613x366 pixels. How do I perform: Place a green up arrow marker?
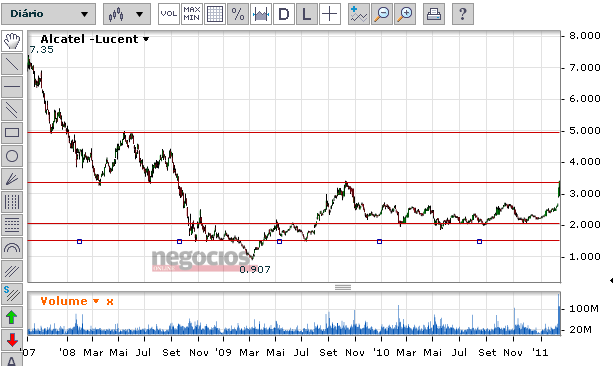(12, 317)
